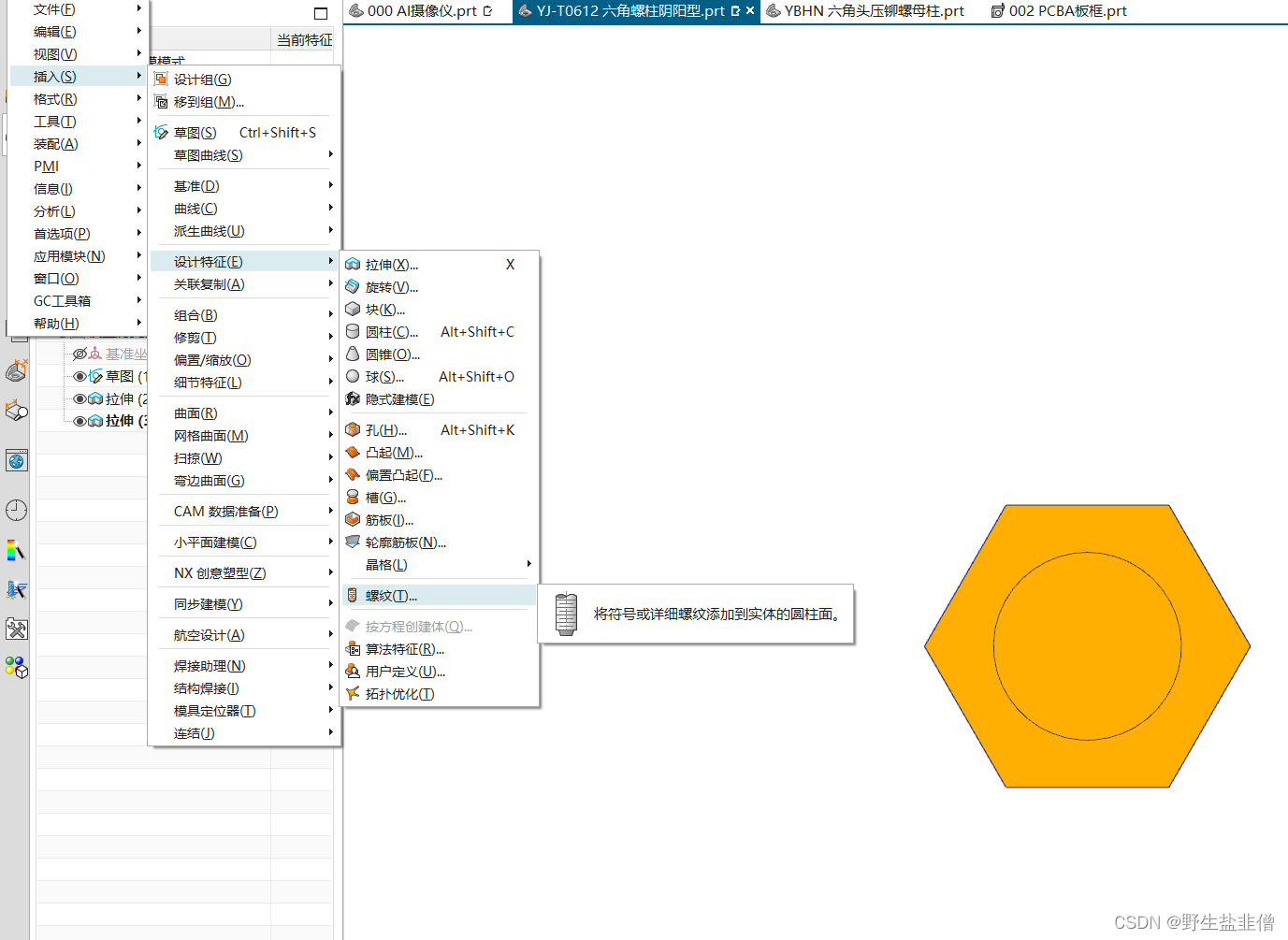The image size is (1288, 940).
Task: Click the Sketch (草图) icon in Insert menu
Action: [161, 133]
